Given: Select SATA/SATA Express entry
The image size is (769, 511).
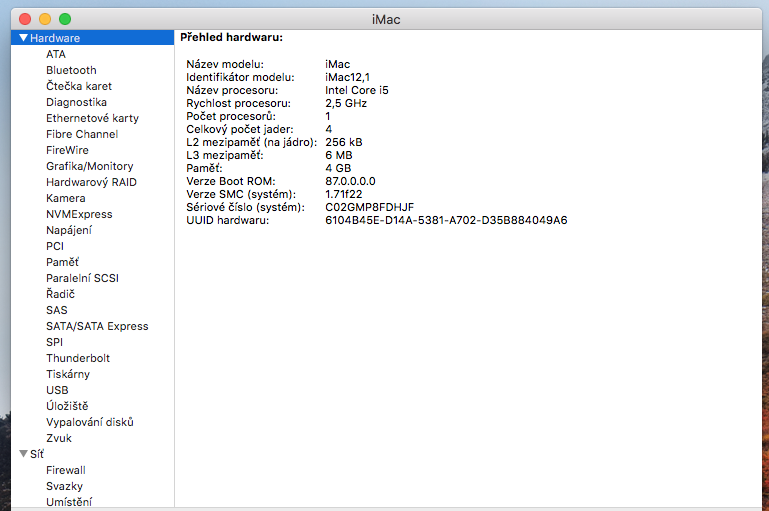Looking at the screenshot, I should pyautogui.click(x=97, y=326).
